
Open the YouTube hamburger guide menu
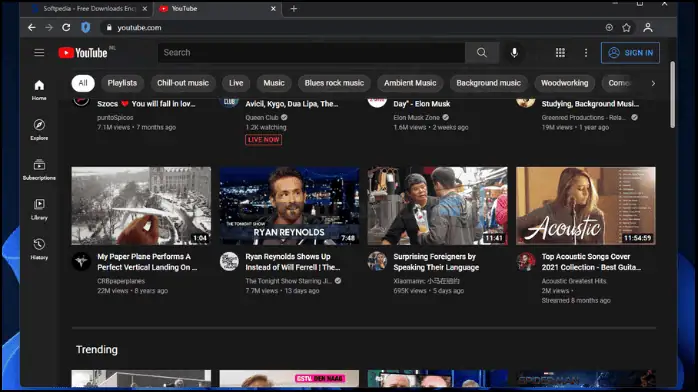click(39, 53)
